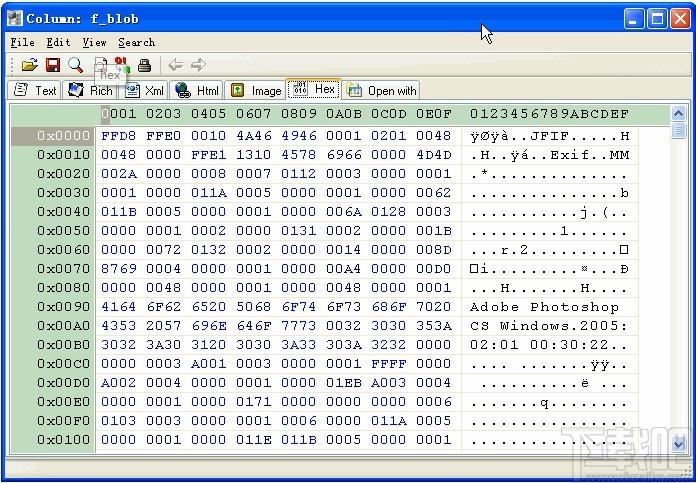Click hex value 011E in row 0x0100
The width and height of the screenshot is (696, 483).
coord(253,440)
